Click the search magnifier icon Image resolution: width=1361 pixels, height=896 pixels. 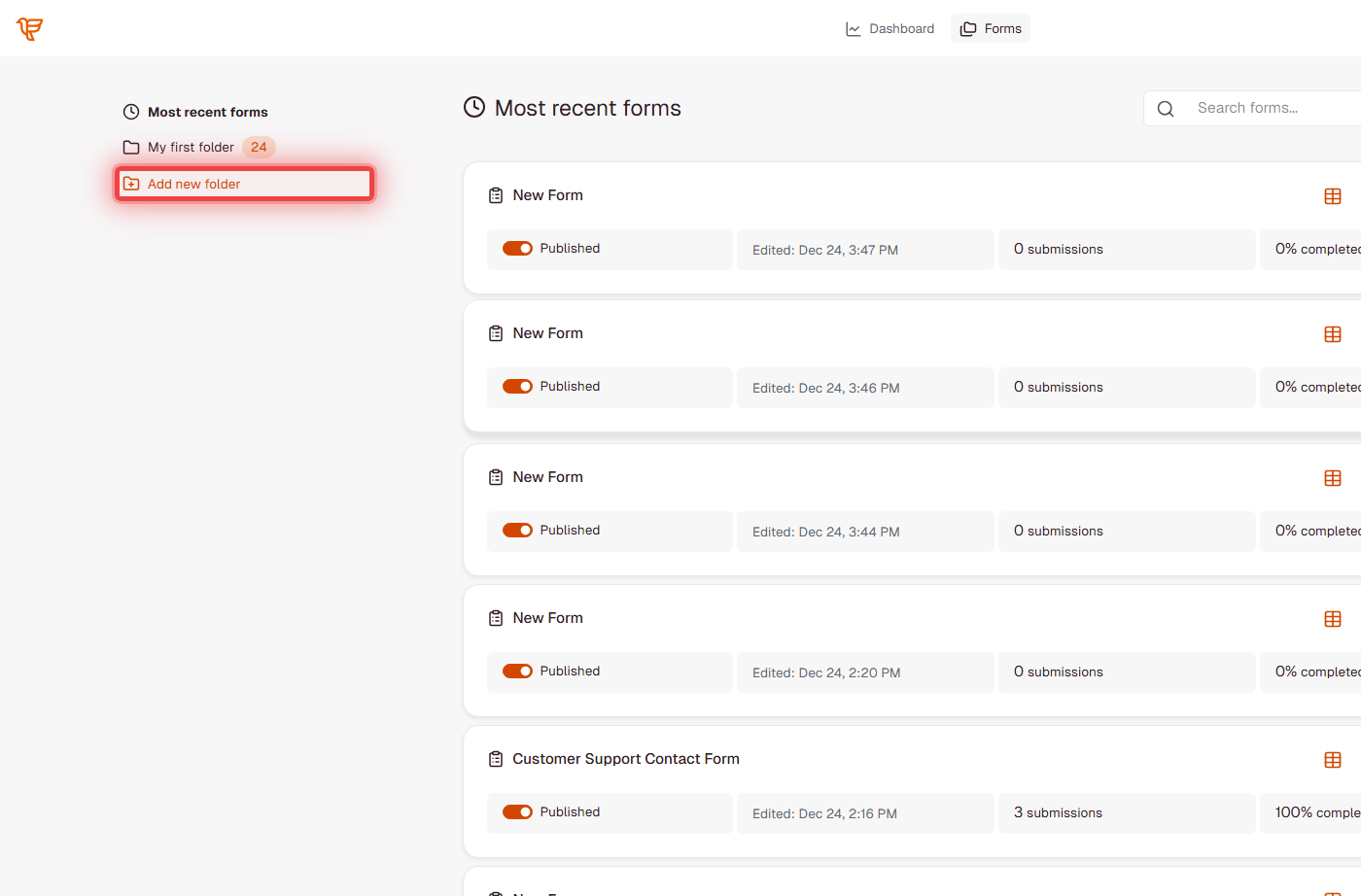(1165, 108)
